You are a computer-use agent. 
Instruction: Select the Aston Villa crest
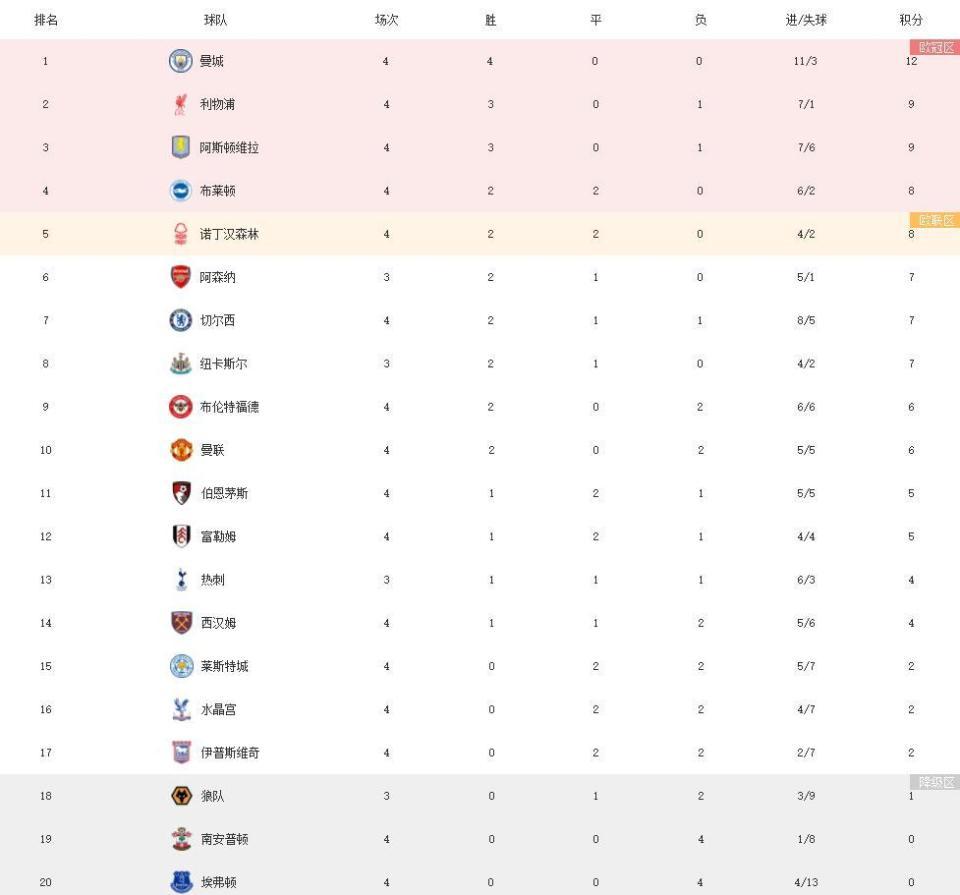[x=181, y=148]
